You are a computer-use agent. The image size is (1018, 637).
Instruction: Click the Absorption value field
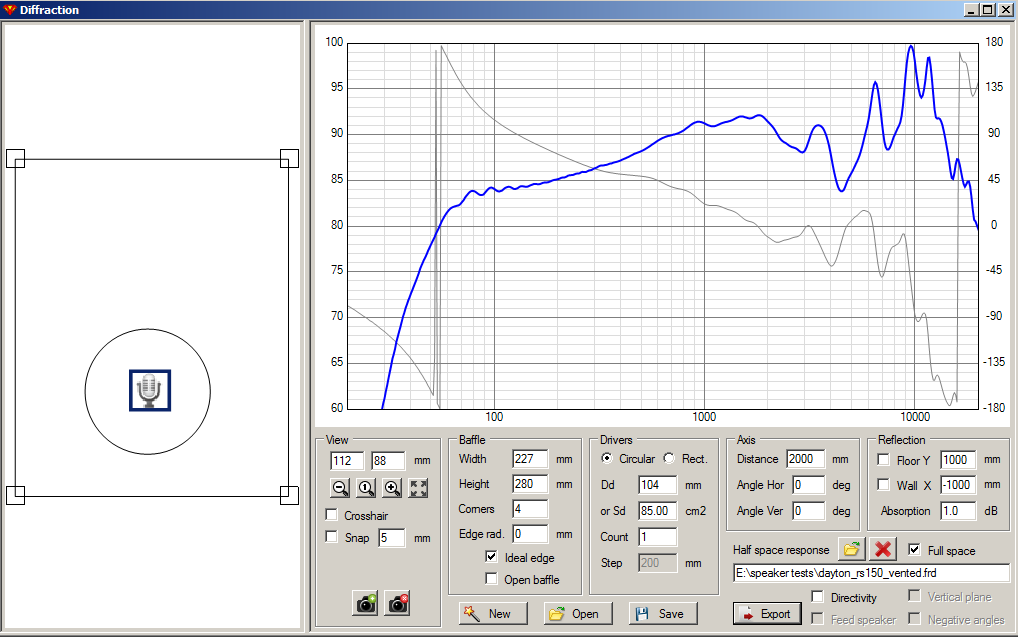(x=958, y=511)
